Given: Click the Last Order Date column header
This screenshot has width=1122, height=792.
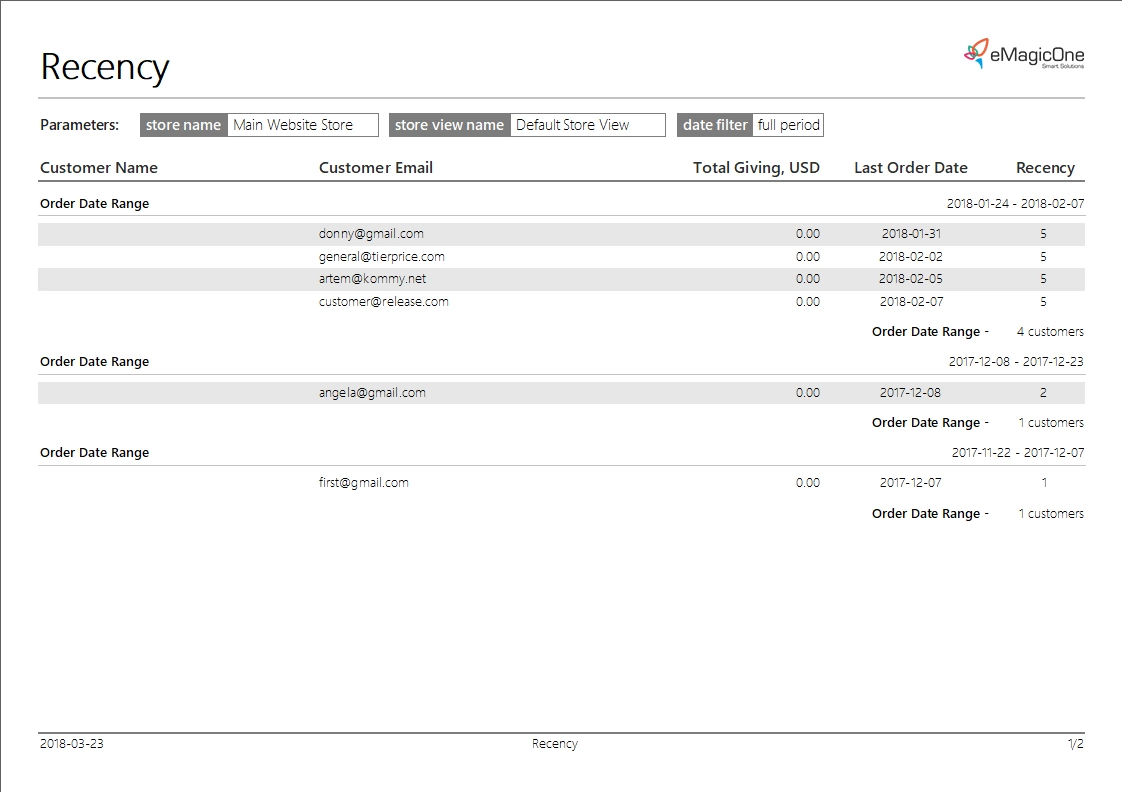Looking at the screenshot, I should (x=910, y=167).
